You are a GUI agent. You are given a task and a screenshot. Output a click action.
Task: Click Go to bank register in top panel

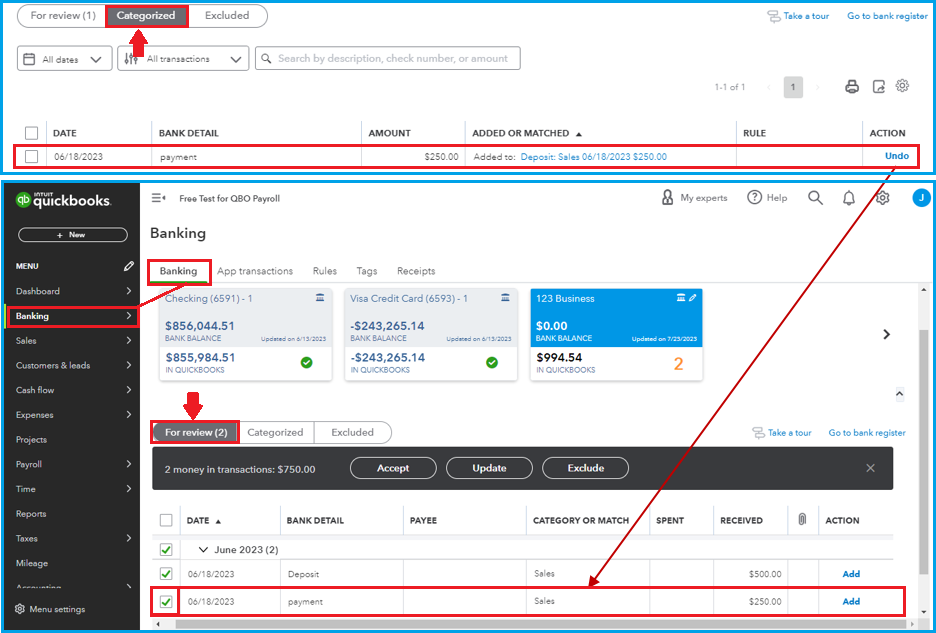(888, 16)
